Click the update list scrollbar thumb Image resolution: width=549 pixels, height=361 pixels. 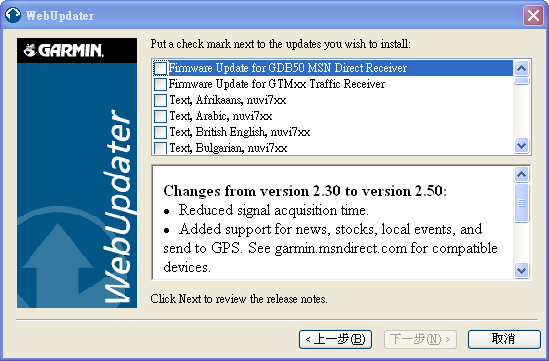pos(522,81)
